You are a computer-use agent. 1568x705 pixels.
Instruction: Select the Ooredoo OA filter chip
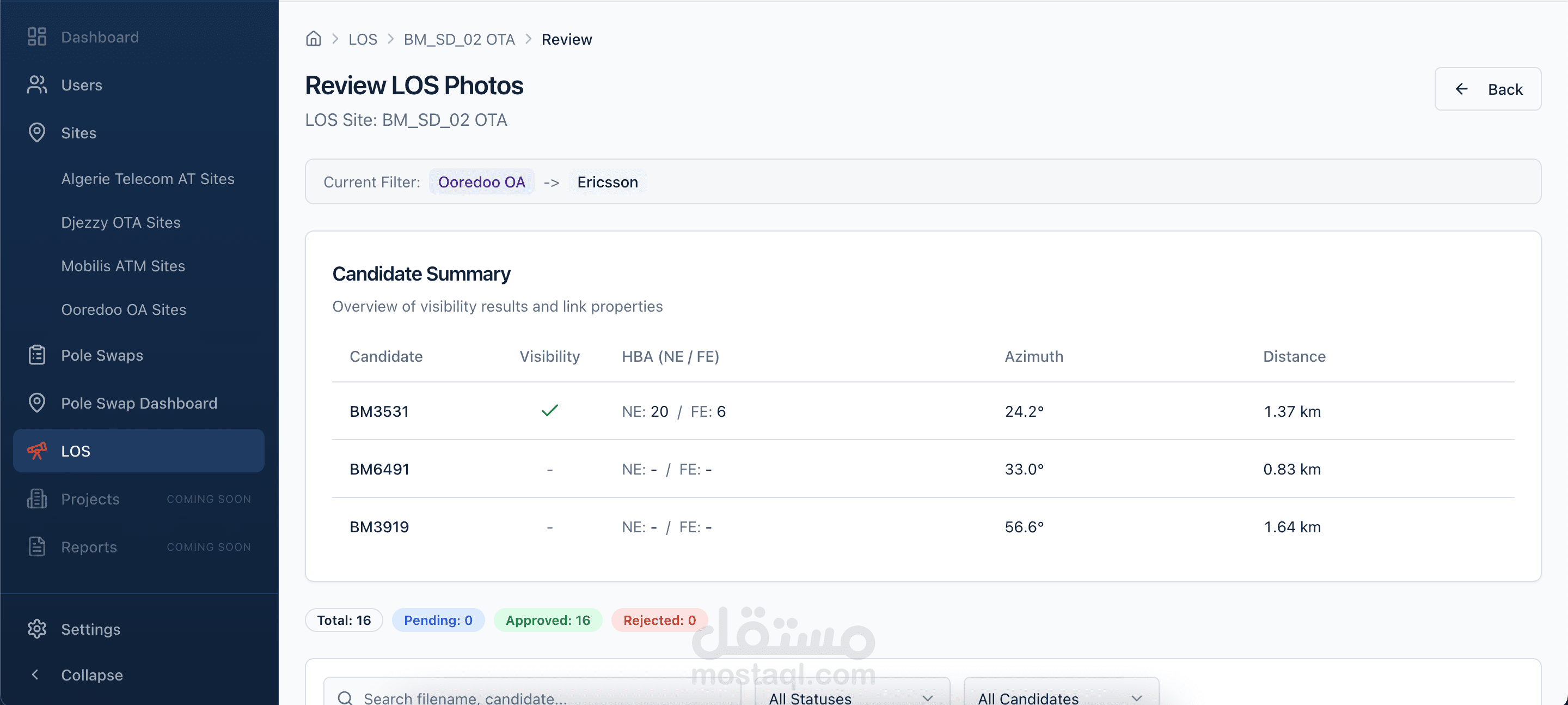tap(481, 182)
